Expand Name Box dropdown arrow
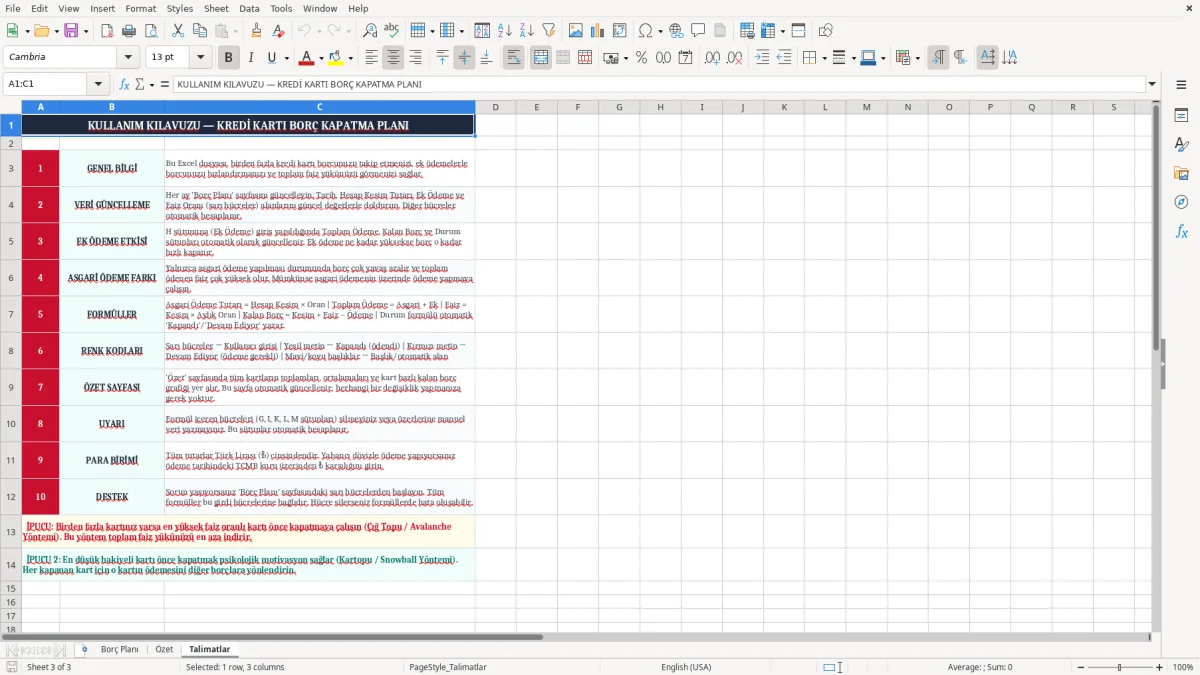Image resolution: width=1200 pixels, height=675 pixels. click(x=98, y=84)
